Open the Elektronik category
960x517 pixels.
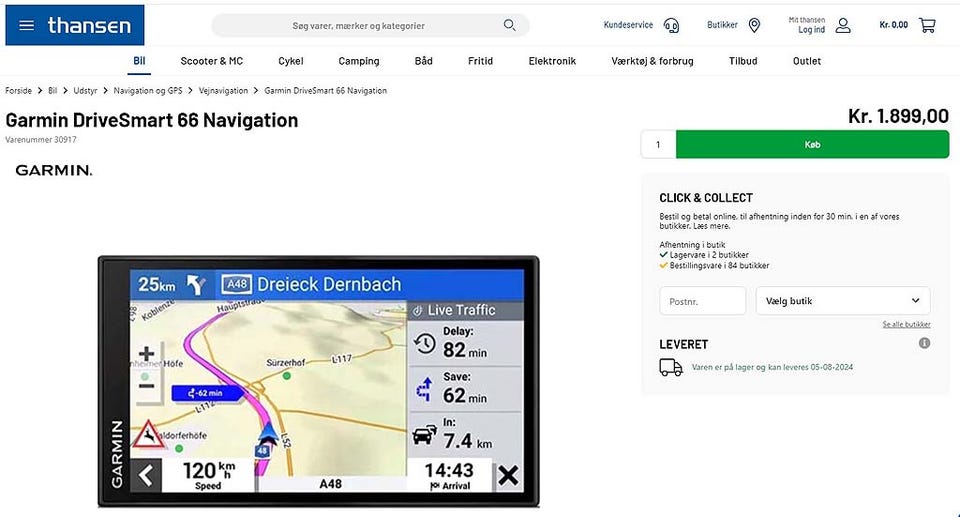coord(552,61)
